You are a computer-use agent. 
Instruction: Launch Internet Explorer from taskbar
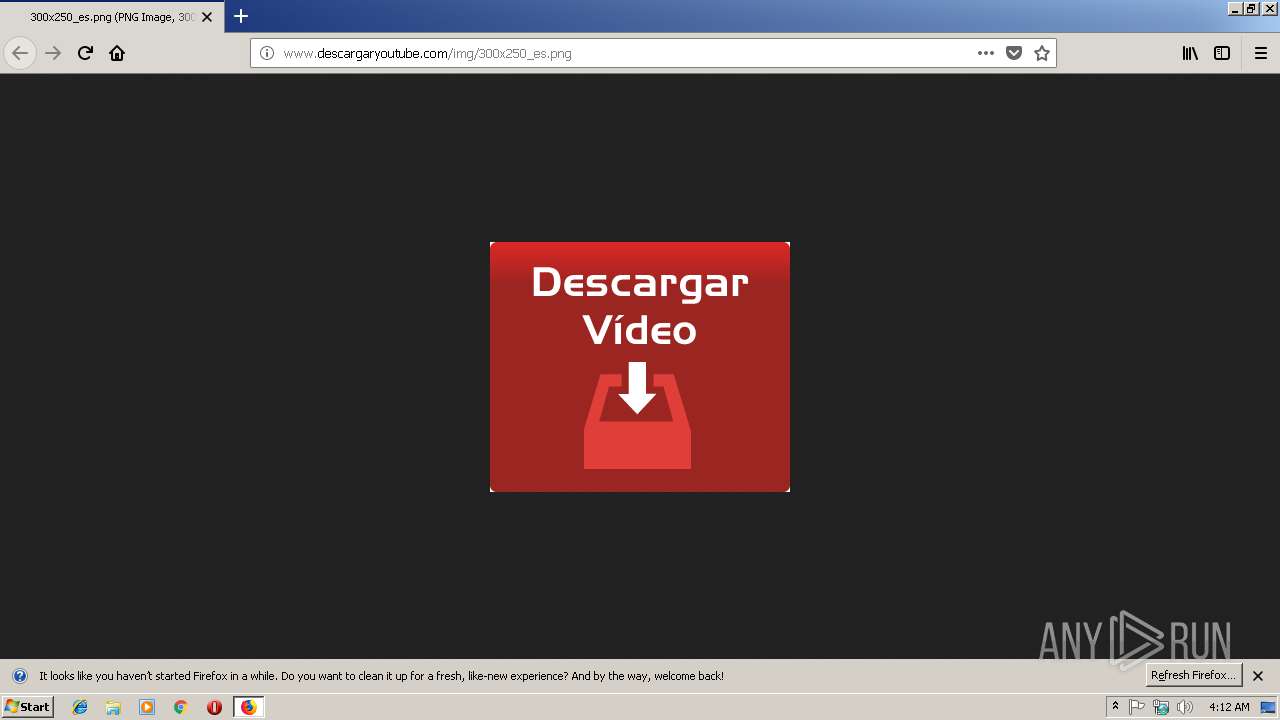click(80, 707)
